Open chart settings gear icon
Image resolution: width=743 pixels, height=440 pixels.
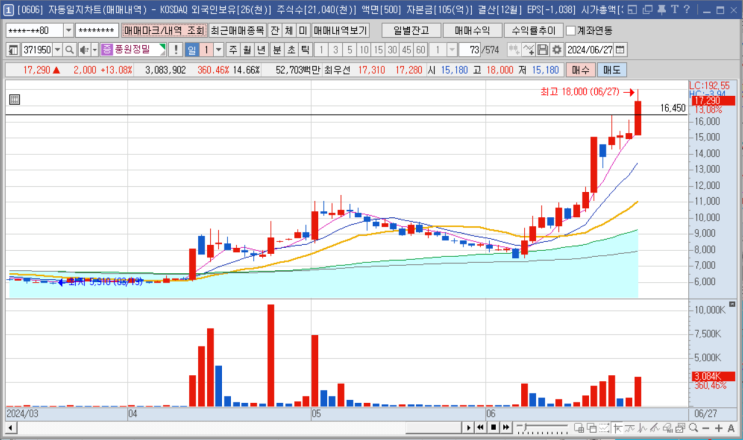click(557, 50)
